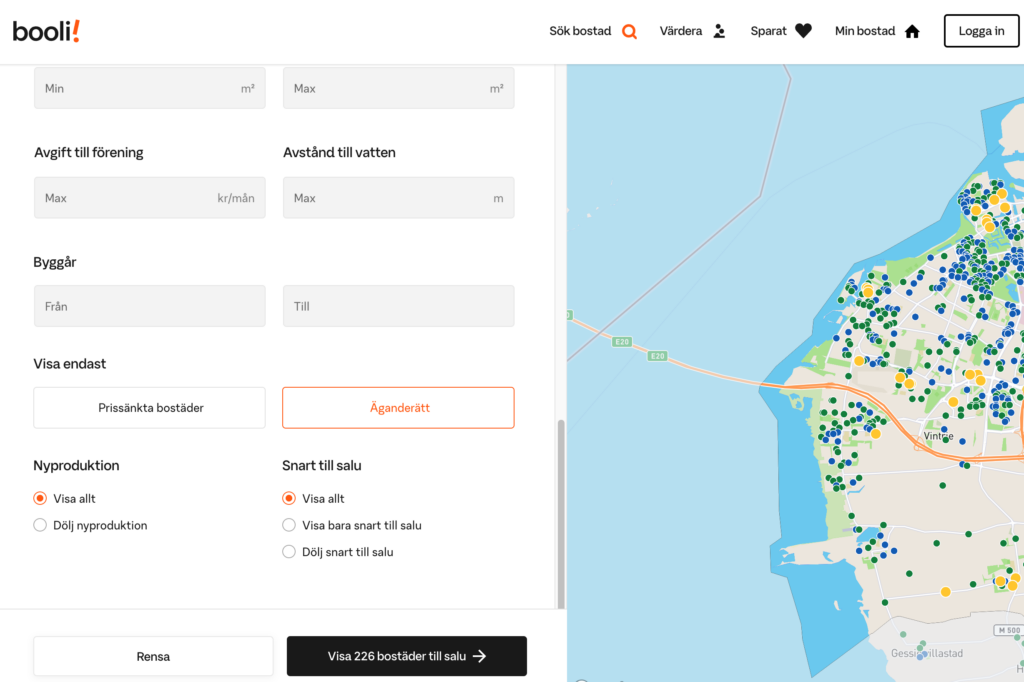Click the Sparat heart icon
The image size is (1024, 682).
tap(803, 31)
